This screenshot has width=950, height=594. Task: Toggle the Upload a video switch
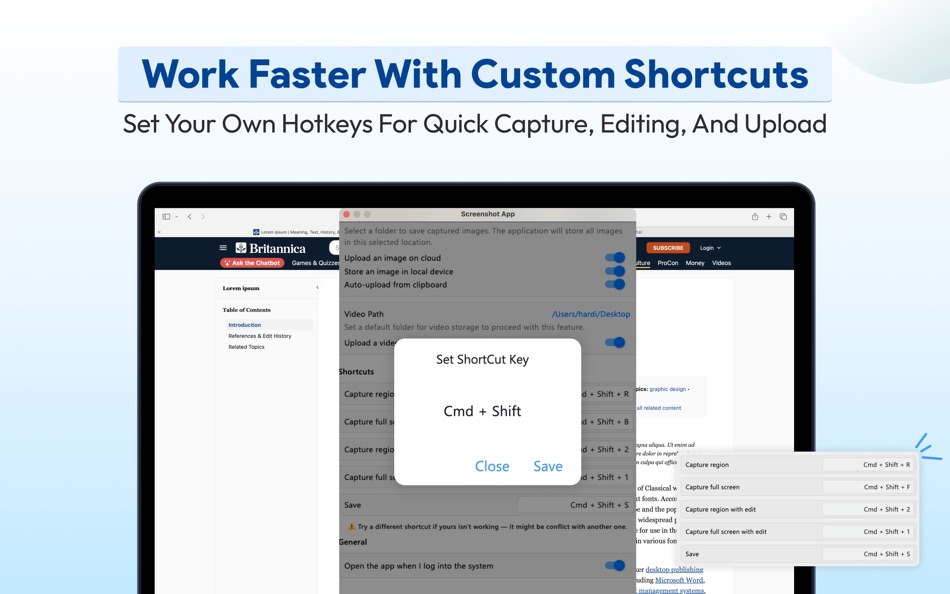[x=615, y=342]
